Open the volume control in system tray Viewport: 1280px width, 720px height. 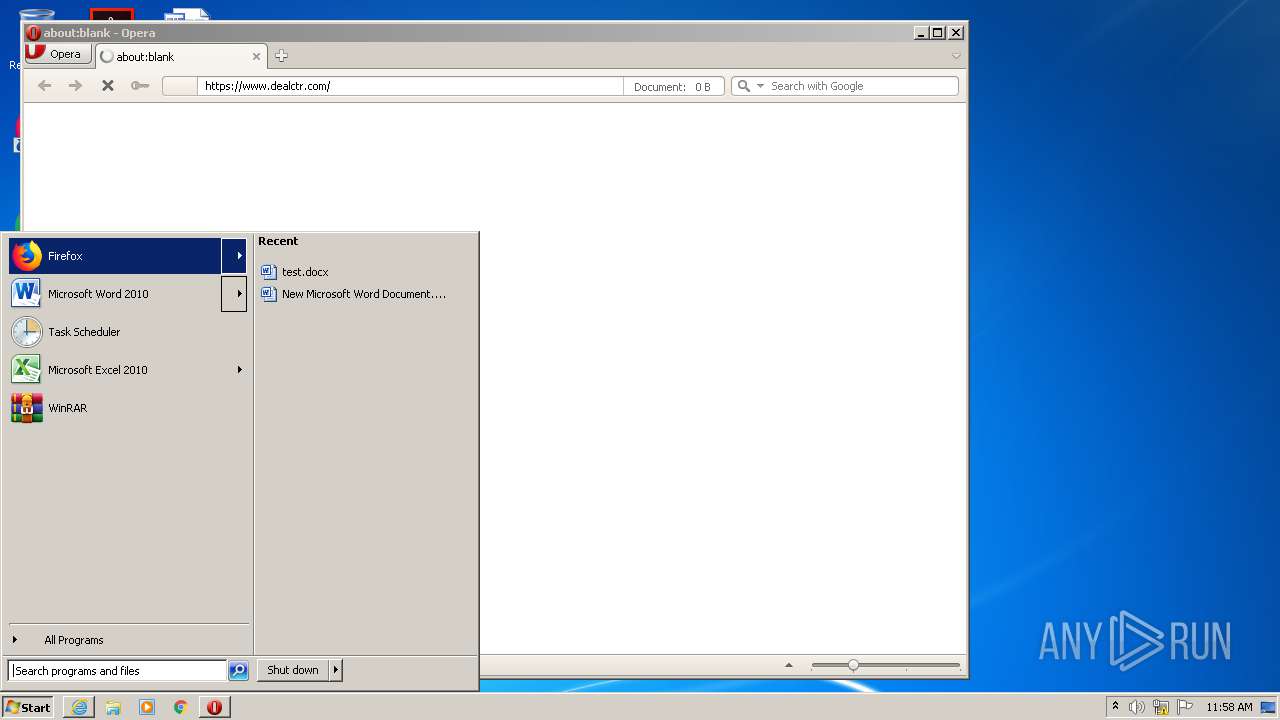point(1137,707)
